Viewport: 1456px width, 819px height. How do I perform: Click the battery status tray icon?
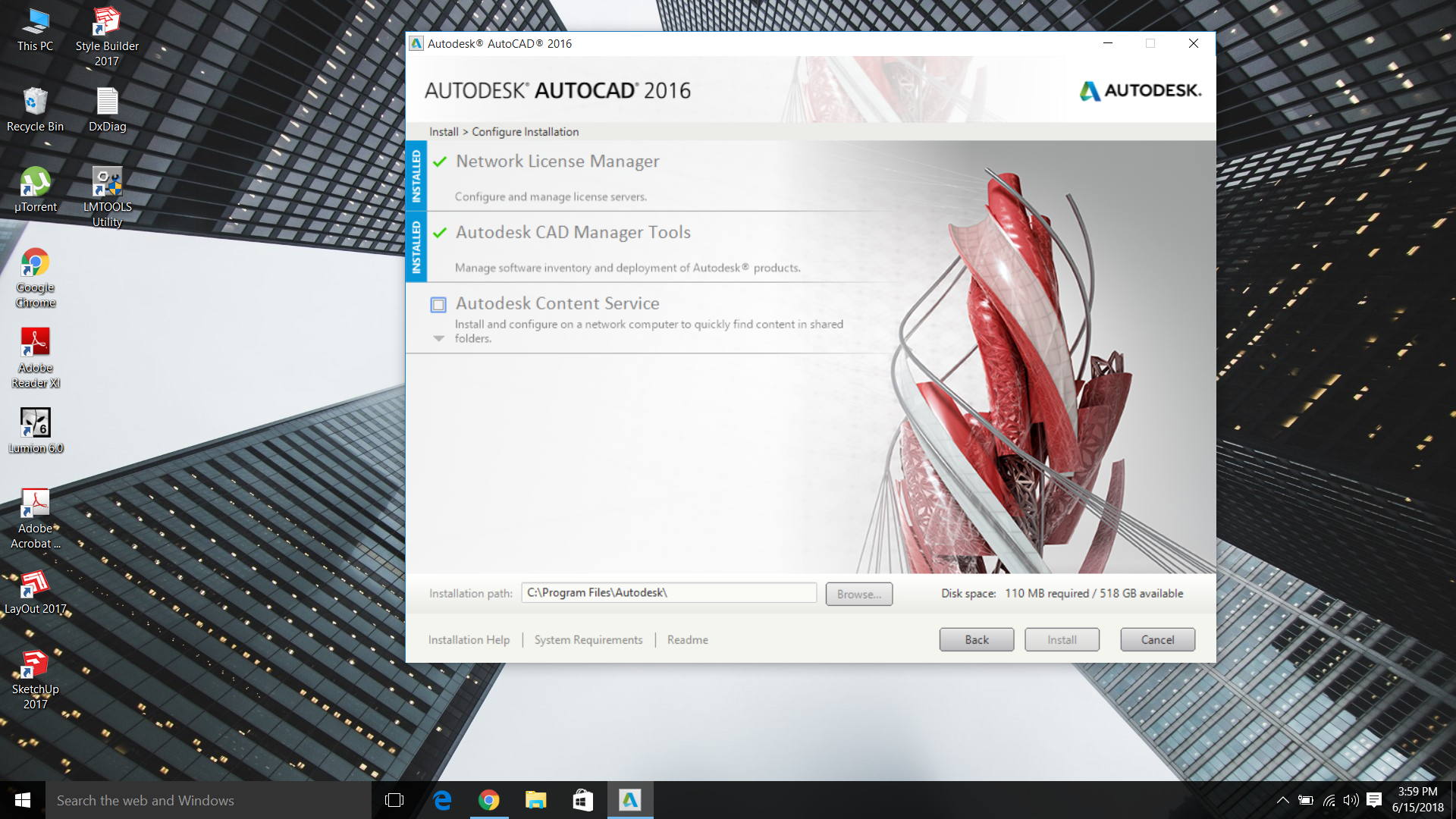(1306, 800)
